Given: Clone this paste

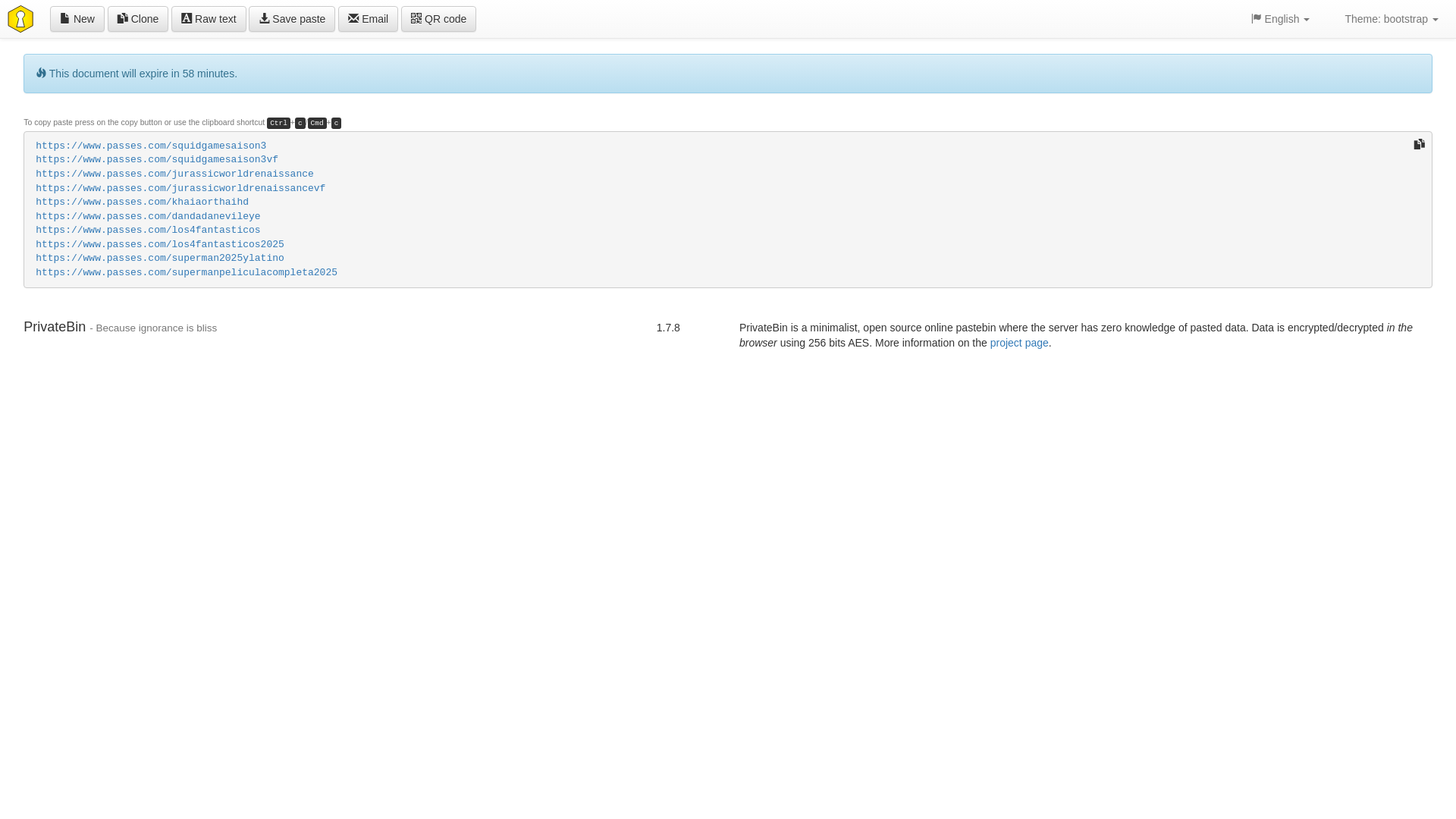Looking at the screenshot, I should 138,19.
